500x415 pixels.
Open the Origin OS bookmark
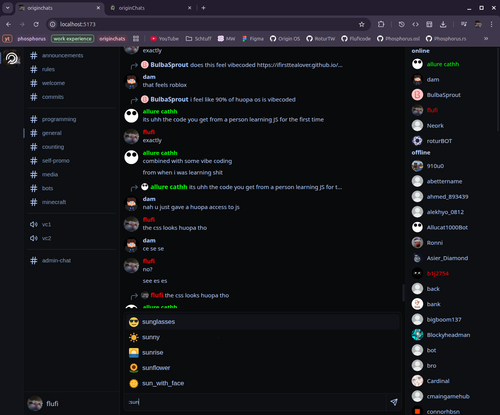pyautogui.click(x=285, y=39)
